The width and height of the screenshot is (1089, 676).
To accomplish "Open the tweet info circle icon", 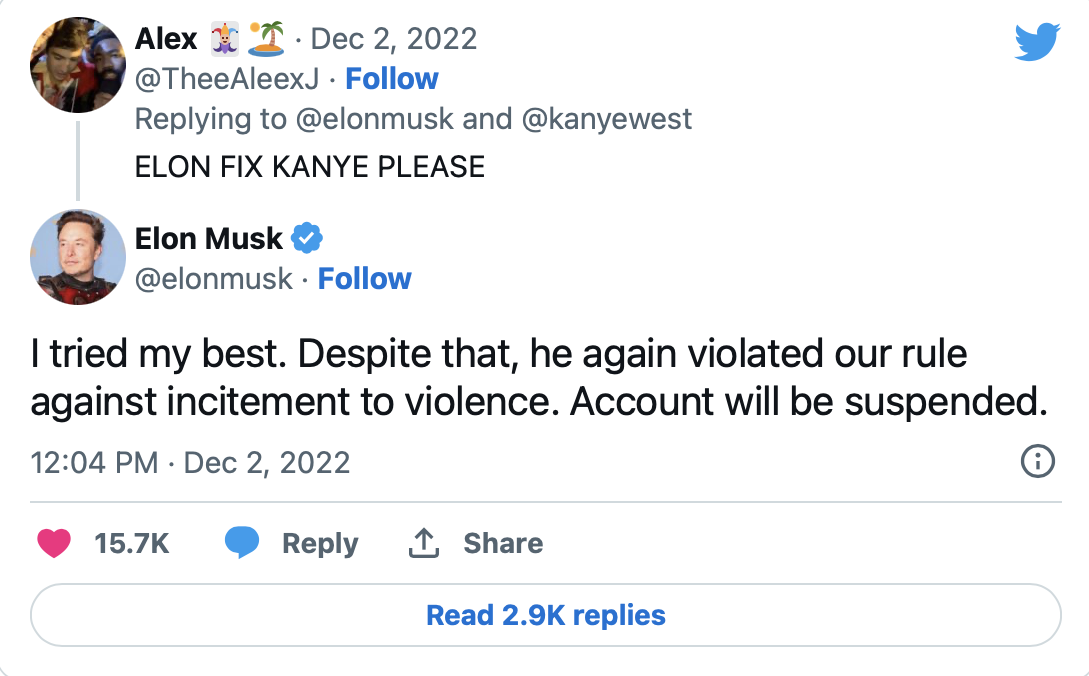I will tap(1038, 462).
